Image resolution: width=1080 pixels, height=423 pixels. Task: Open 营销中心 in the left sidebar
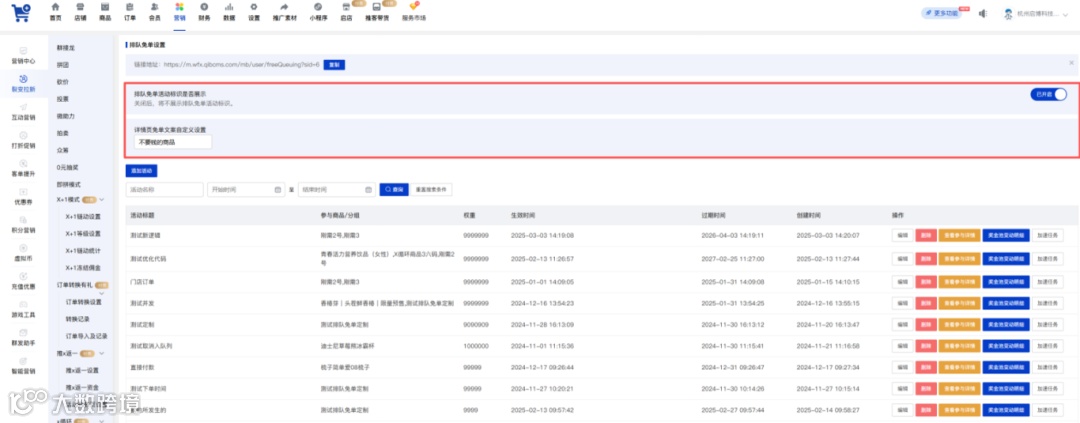click(23, 56)
